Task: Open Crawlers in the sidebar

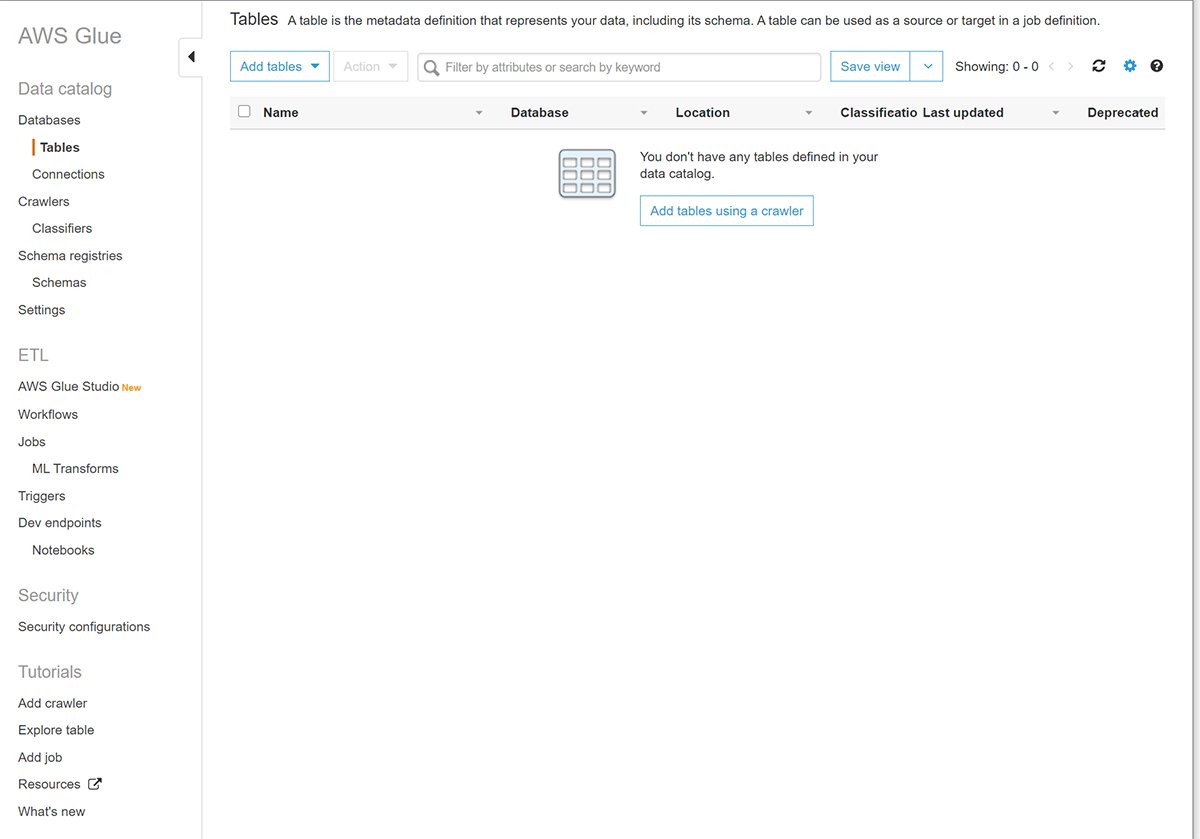Action: [44, 201]
